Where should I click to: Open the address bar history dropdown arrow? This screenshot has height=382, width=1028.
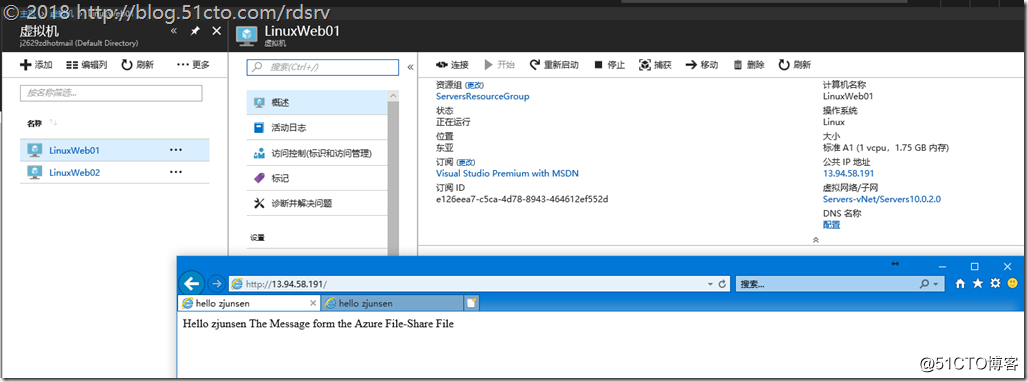[710, 284]
